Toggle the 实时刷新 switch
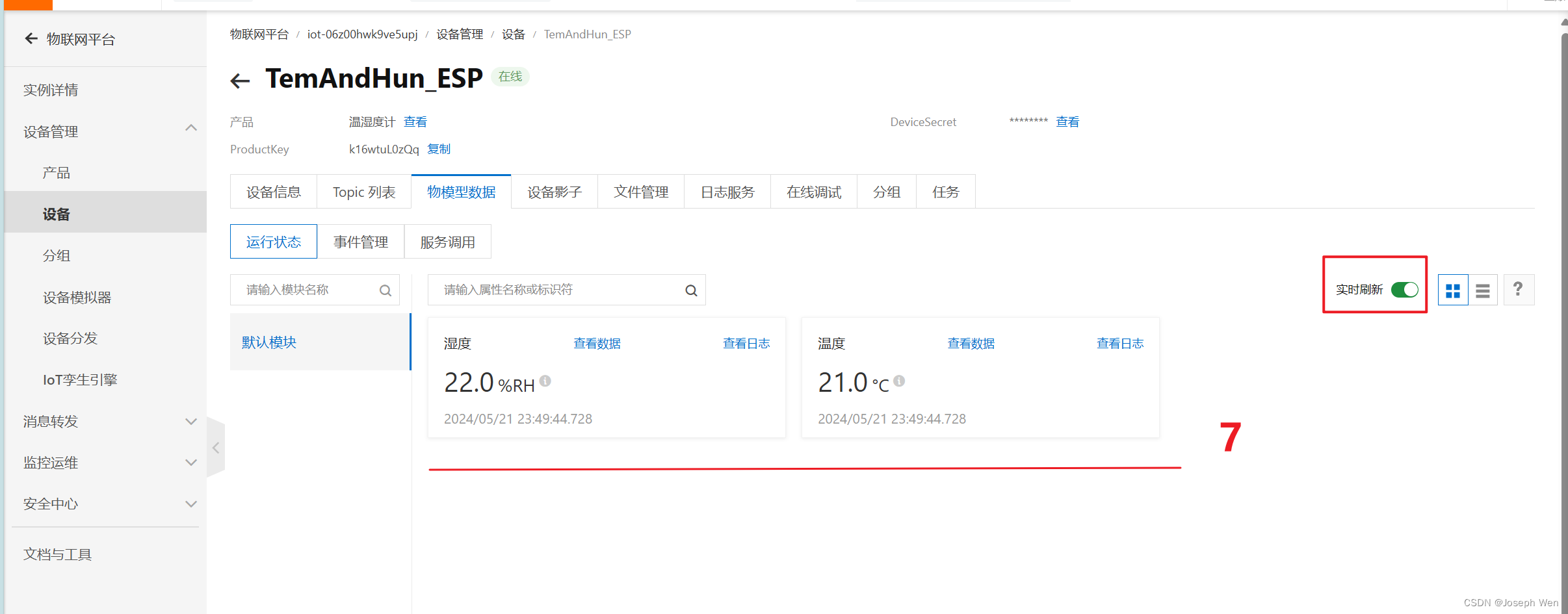The image size is (1568, 614). [1404, 289]
